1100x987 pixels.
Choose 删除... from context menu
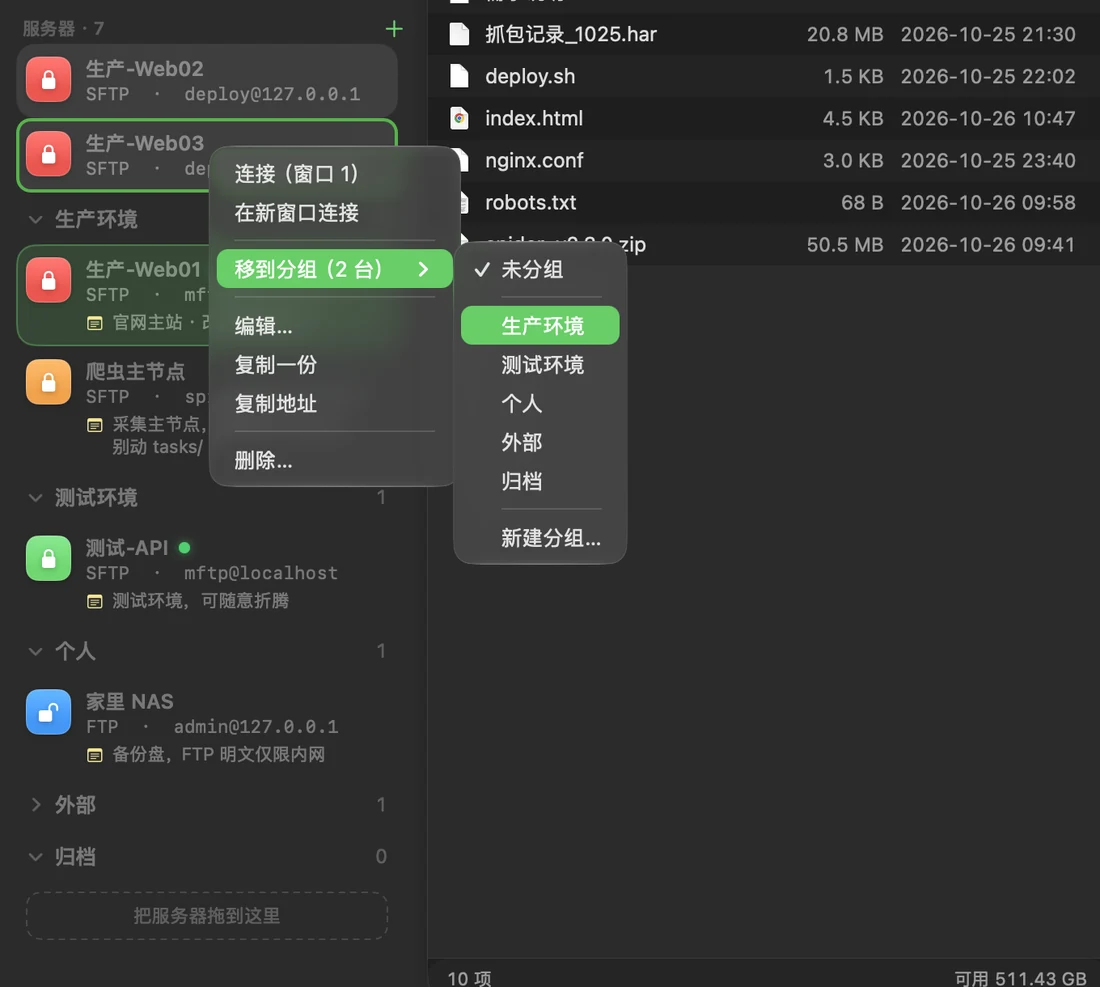pyautogui.click(x=334, y=461)
